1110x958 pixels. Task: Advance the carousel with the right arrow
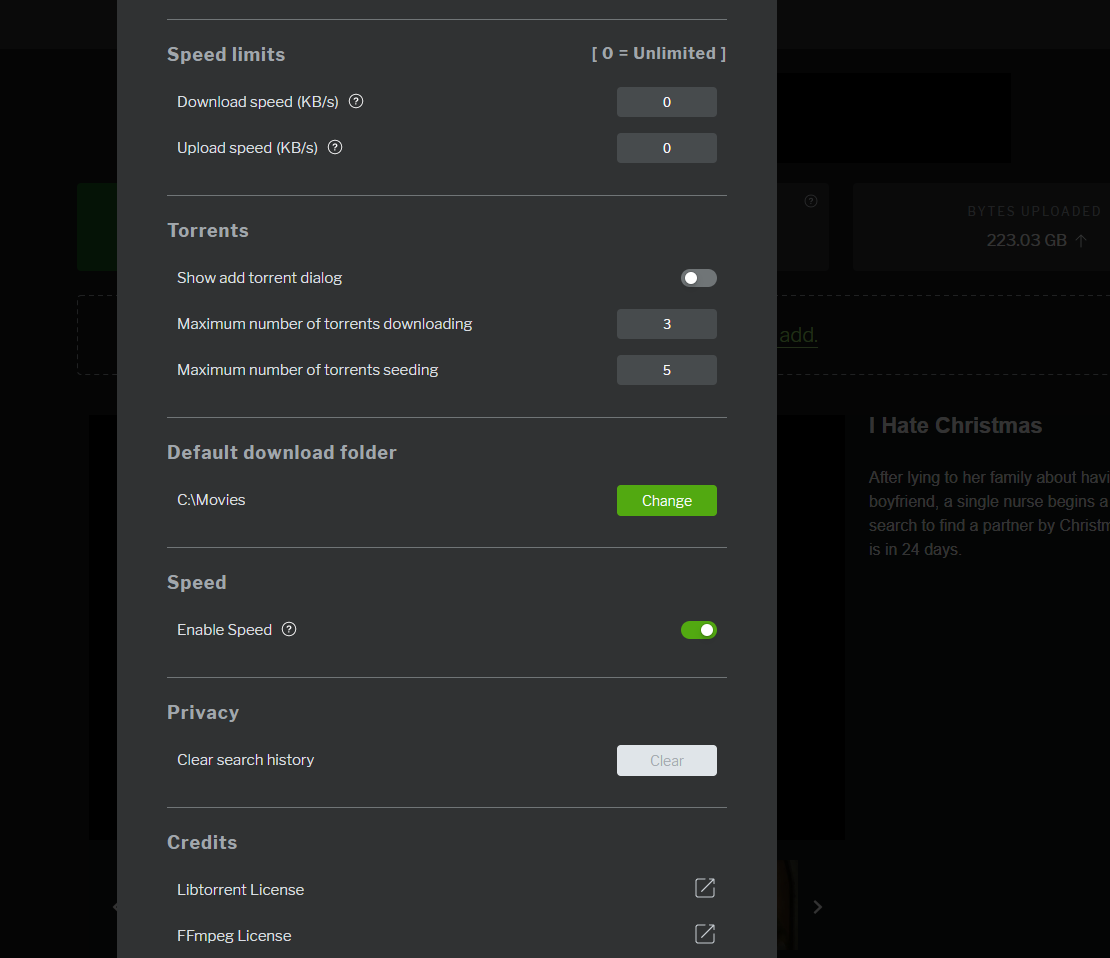[x=817, y=906]
